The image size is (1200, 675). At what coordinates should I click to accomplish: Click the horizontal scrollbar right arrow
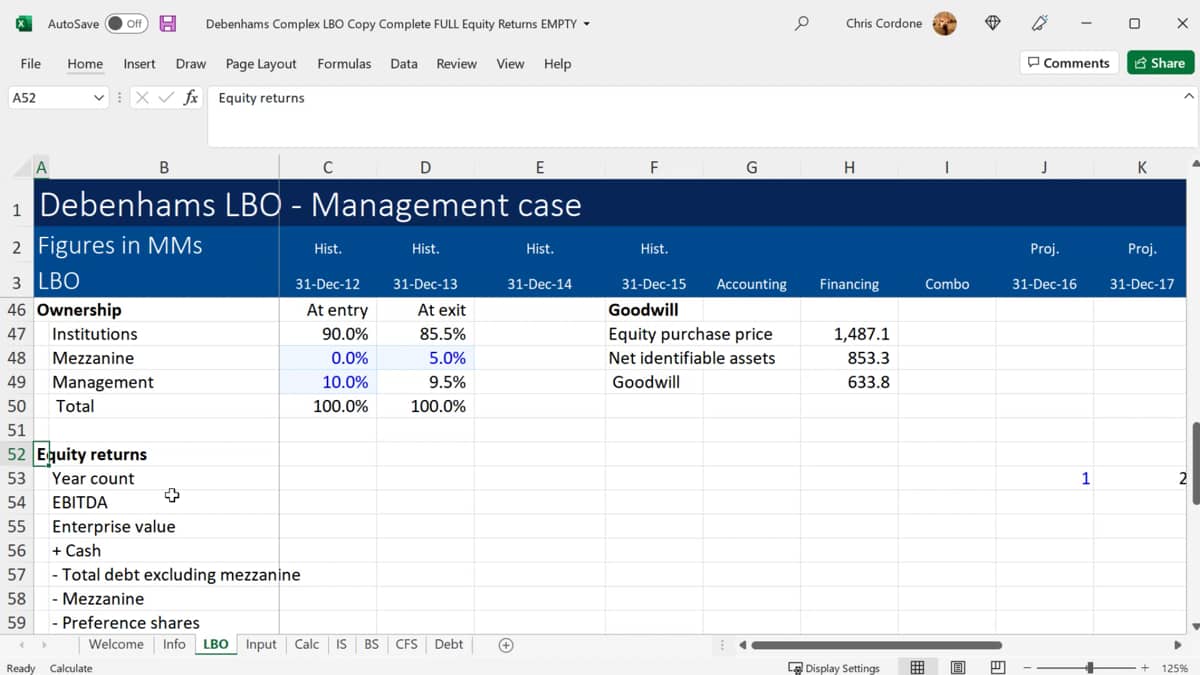point(1177,645)
